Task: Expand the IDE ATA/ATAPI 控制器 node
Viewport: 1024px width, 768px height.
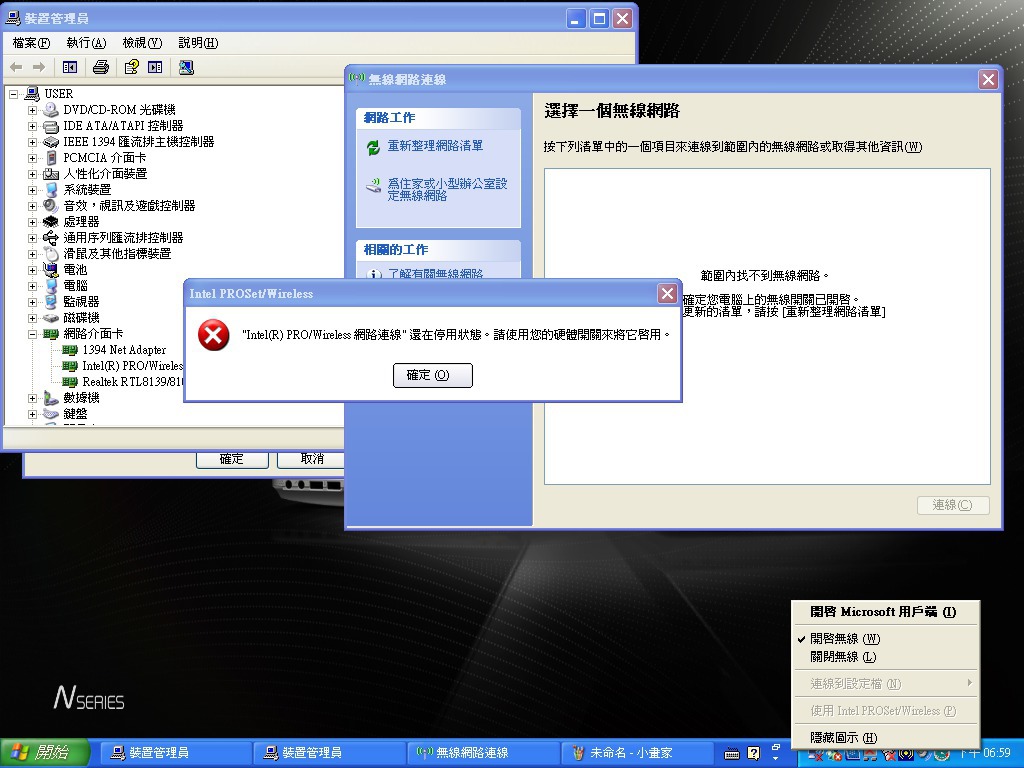Action: pos(32,126)
